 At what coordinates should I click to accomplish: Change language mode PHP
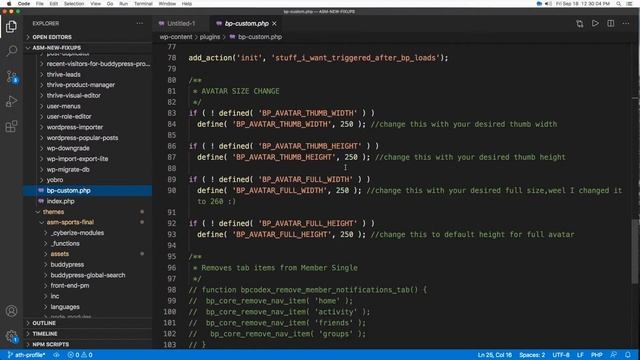pyautogui.click(x=596, y=355)
